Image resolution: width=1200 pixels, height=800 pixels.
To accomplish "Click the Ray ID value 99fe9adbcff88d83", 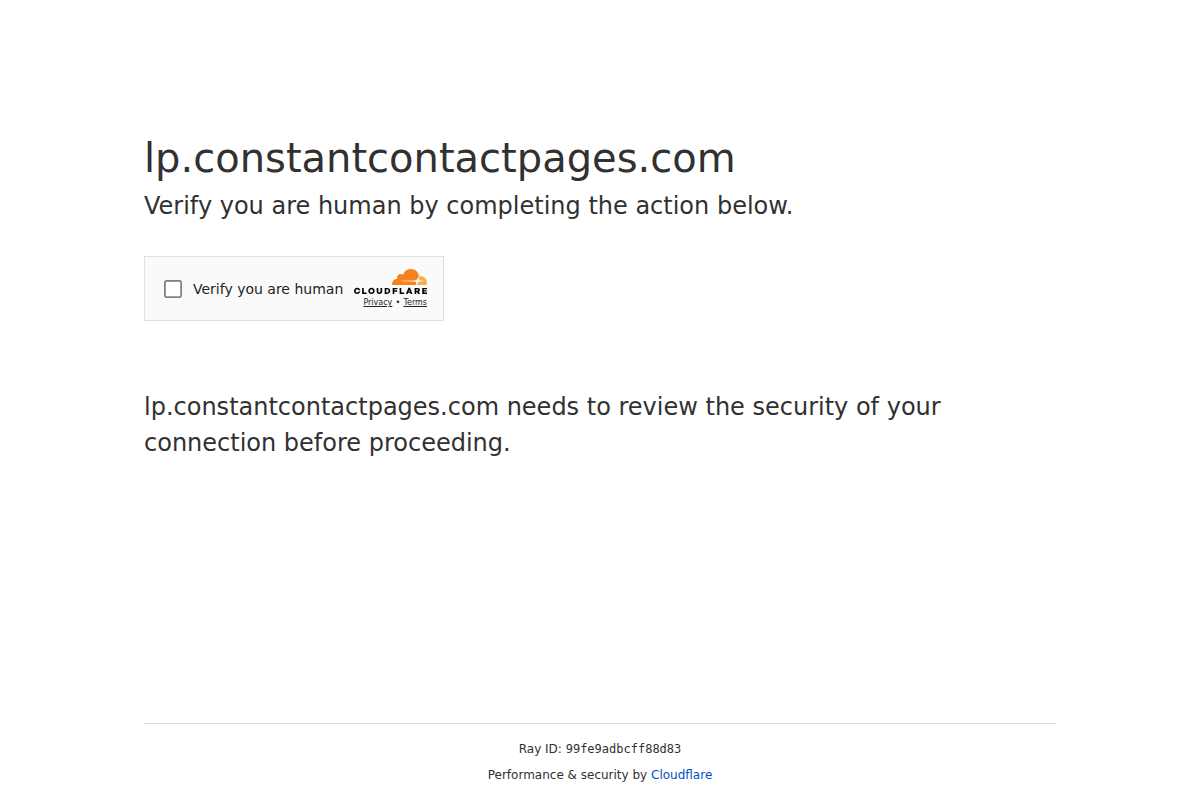I will click(x=623, y=749).
